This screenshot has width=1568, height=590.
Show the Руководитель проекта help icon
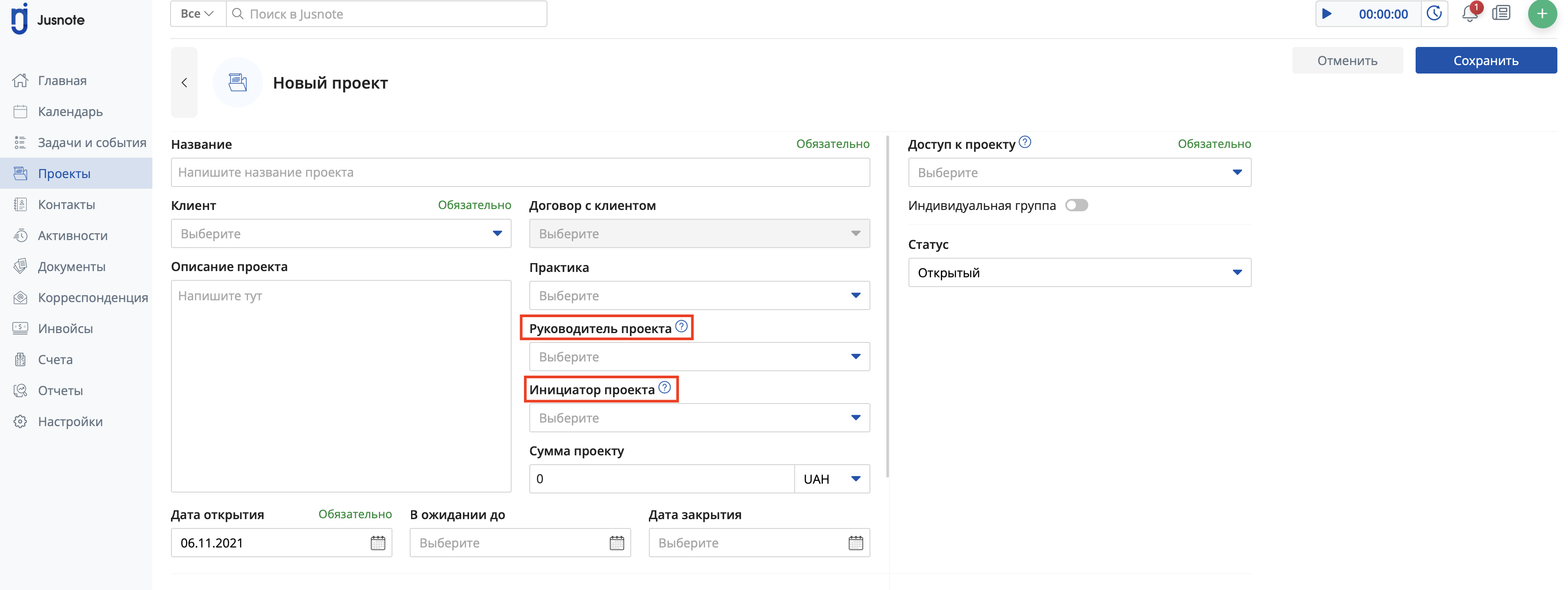pos(681,326)
